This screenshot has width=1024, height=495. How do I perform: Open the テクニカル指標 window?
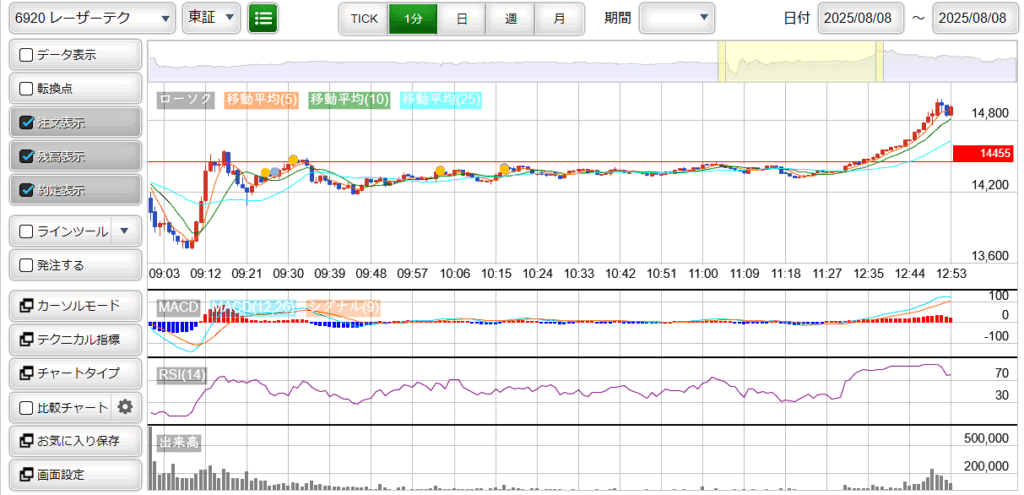click(x=75, y=339)
